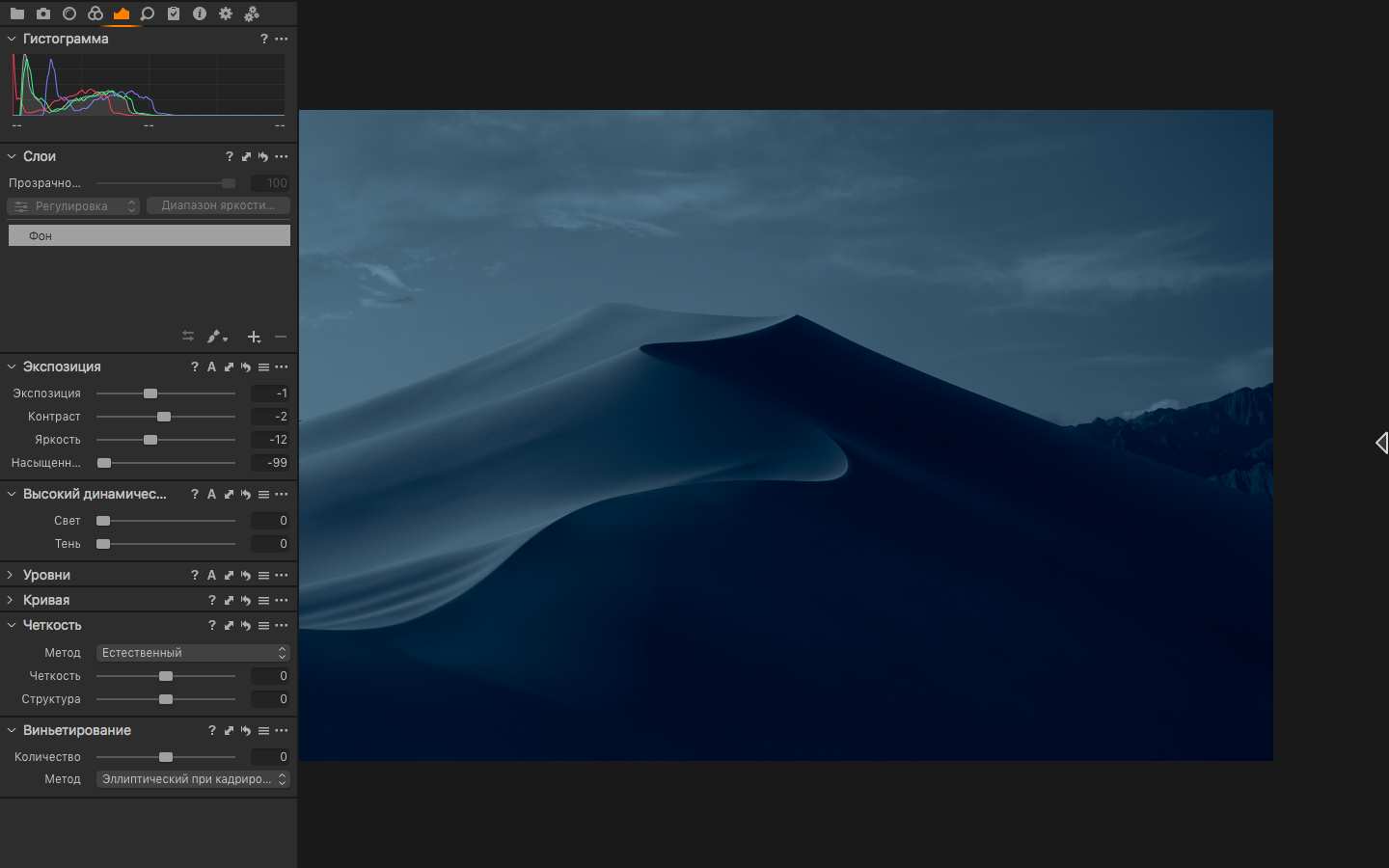This screenshot has width=1389, height=868.
Task: Open the Details magnifier tool tab
Action: pos(148,14)
